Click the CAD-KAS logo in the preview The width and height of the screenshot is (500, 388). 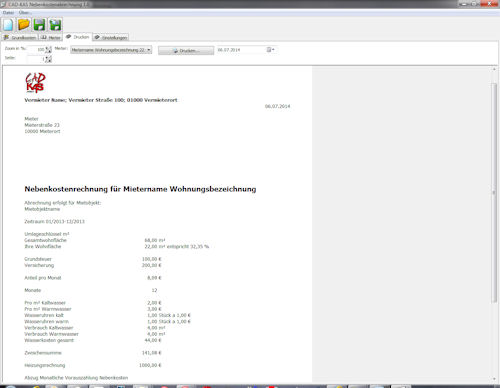pos(35,83)
